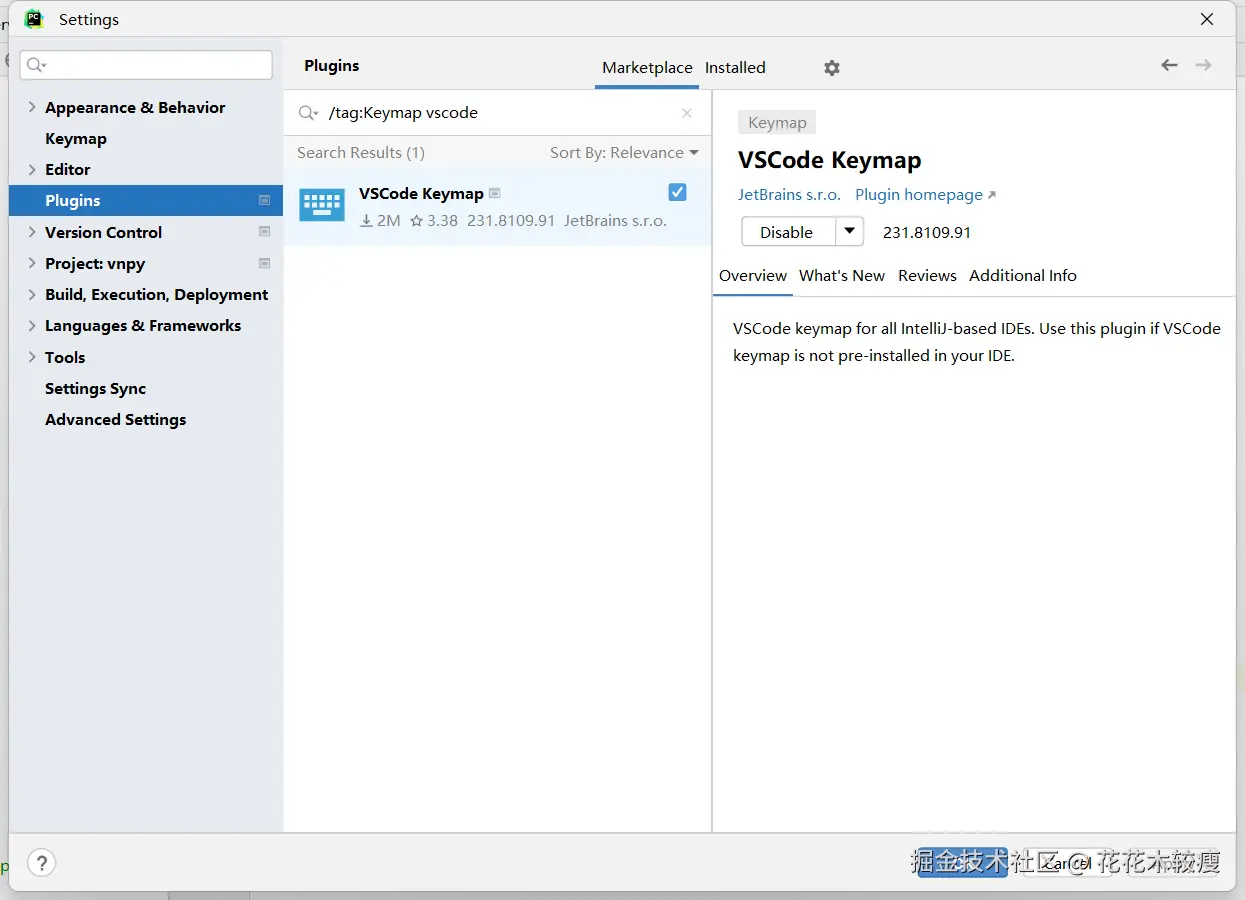Open the JetBrains s.r.o. vendor link

click(789, 194)
